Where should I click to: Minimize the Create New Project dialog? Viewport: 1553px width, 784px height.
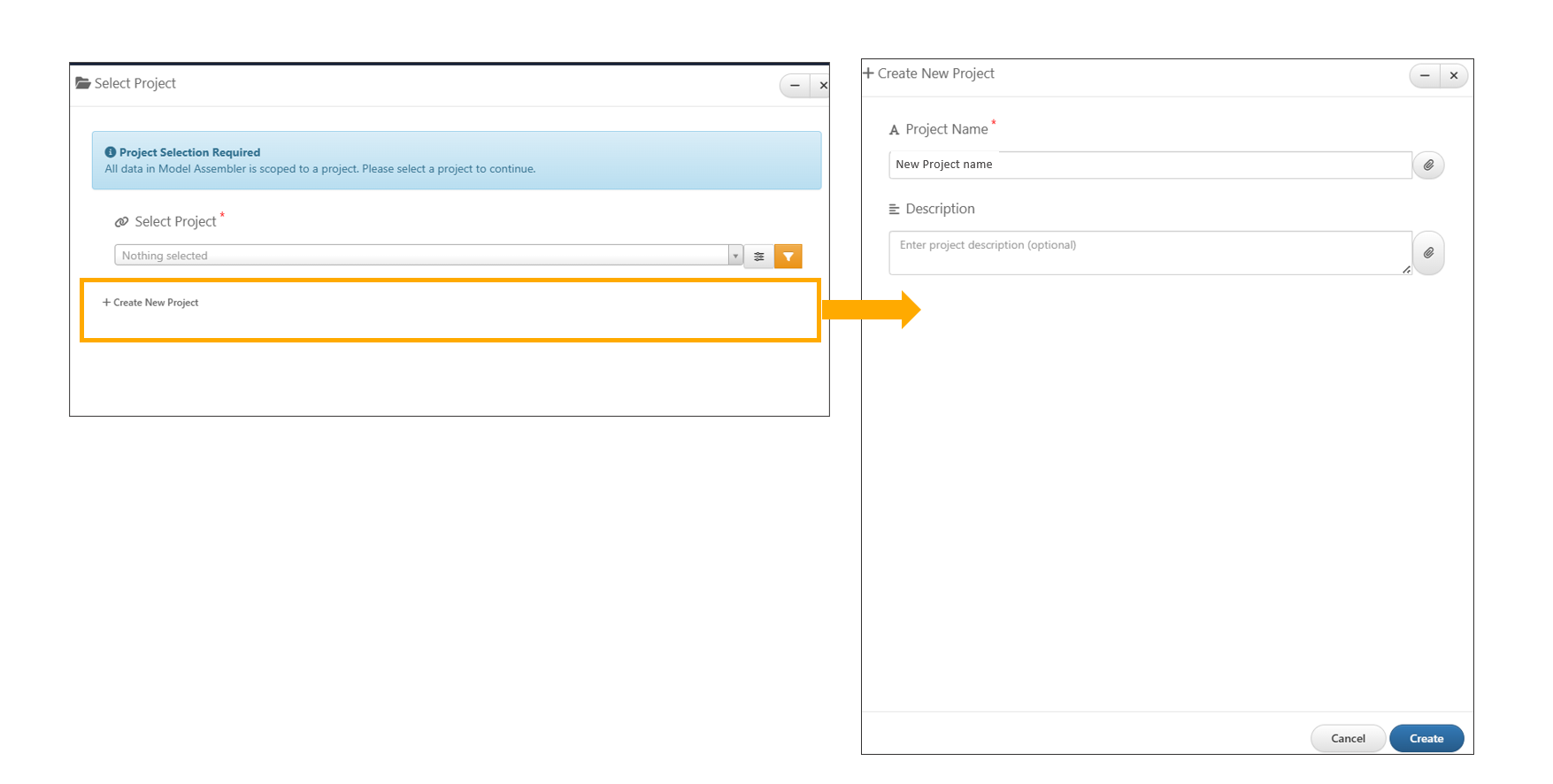[1425, 75]
